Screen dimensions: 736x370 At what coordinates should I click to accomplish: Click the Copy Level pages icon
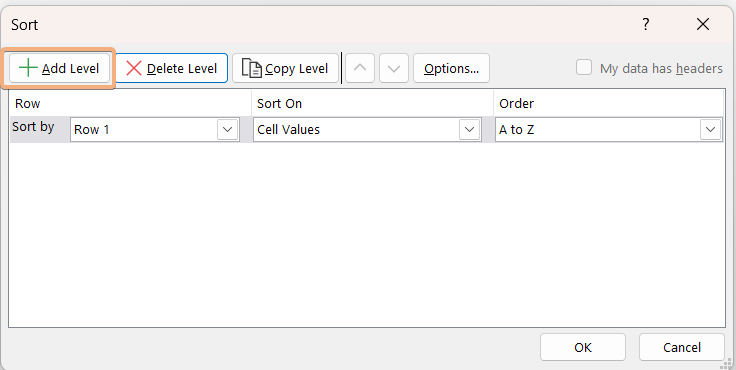[252, 69]
